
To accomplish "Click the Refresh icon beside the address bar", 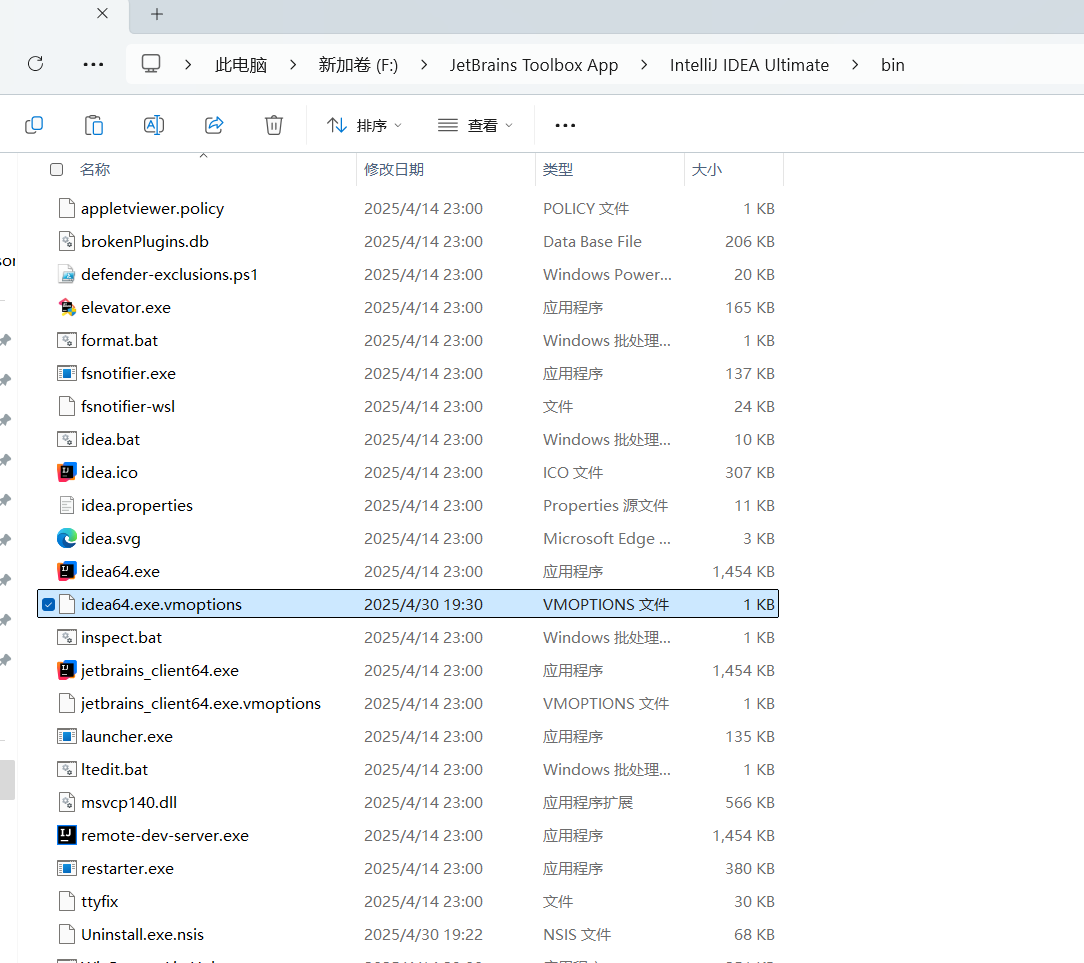I will (x=35, y=63).
